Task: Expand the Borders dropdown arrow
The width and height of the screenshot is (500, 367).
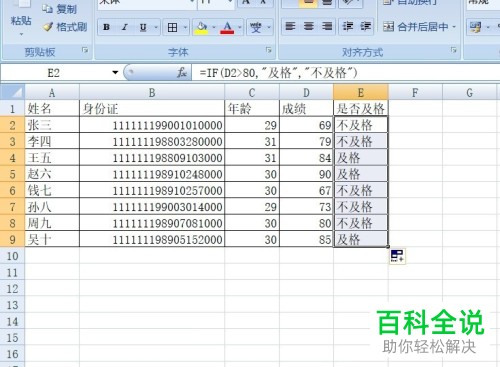Action: click(x=185, y=27)
